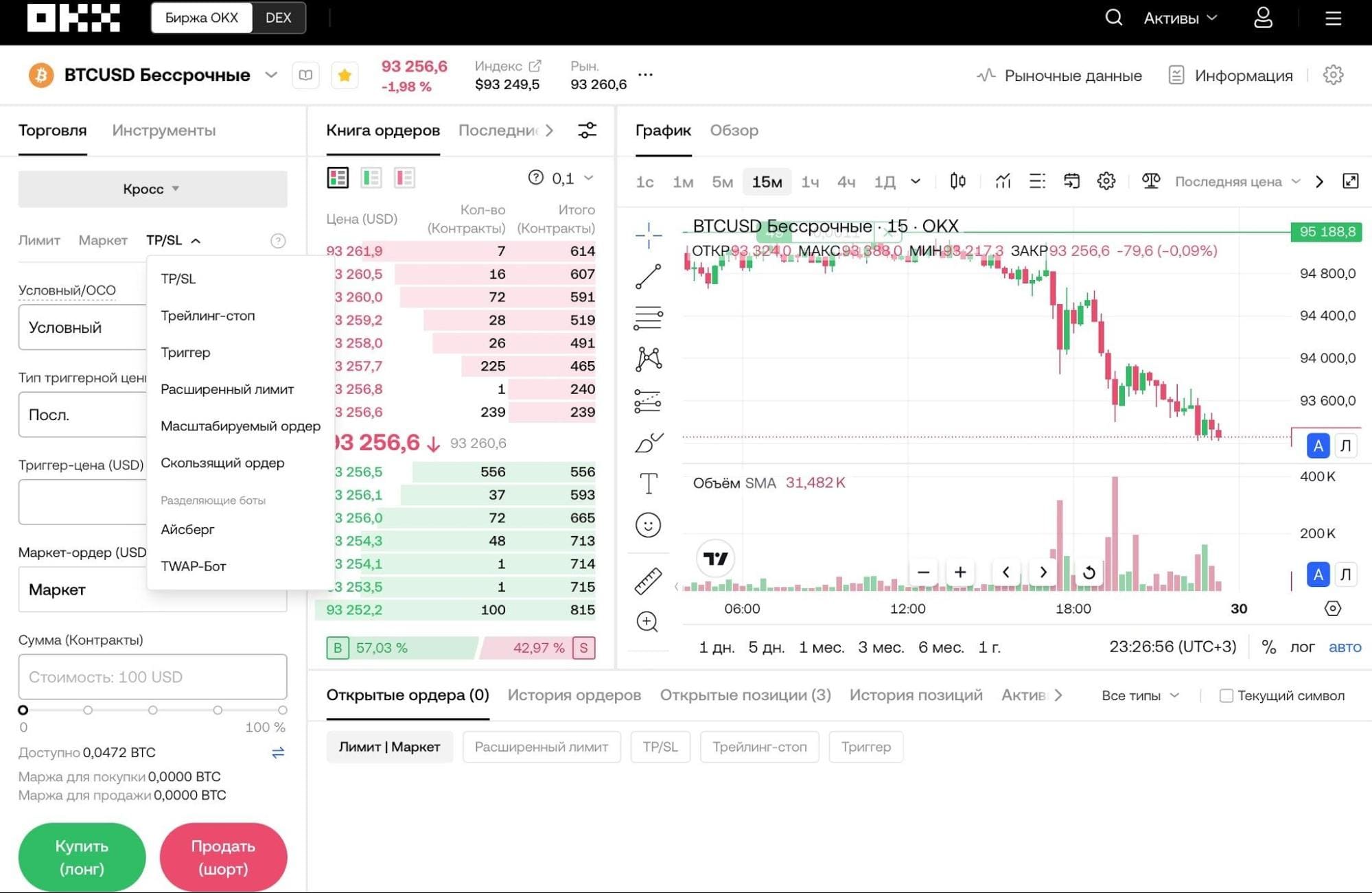Switch to the Инструменты tab
Screen dimensions: 1372x893
pyautogui.click(x=163, y=130)
